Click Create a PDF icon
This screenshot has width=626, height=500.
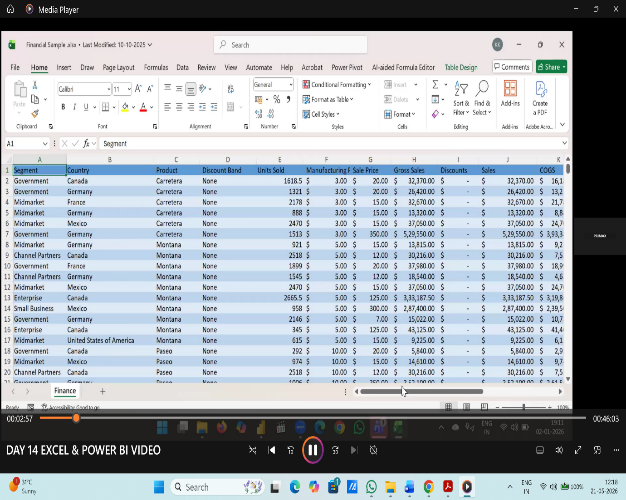(x=540, y=98)
